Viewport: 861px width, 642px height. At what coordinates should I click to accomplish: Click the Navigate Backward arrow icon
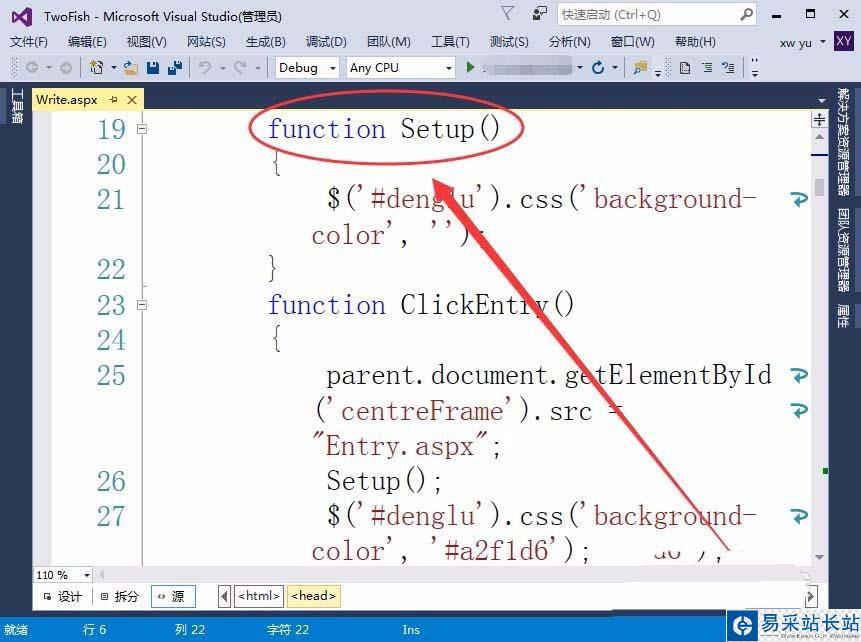[32, 68]
